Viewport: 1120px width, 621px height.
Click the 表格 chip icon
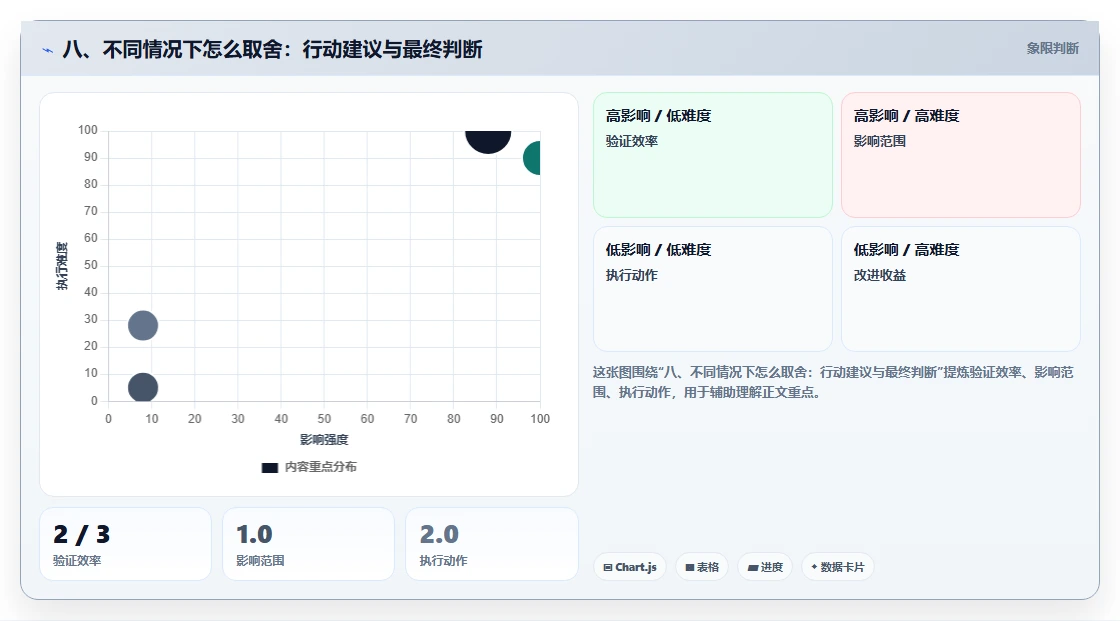coord(690,567)
